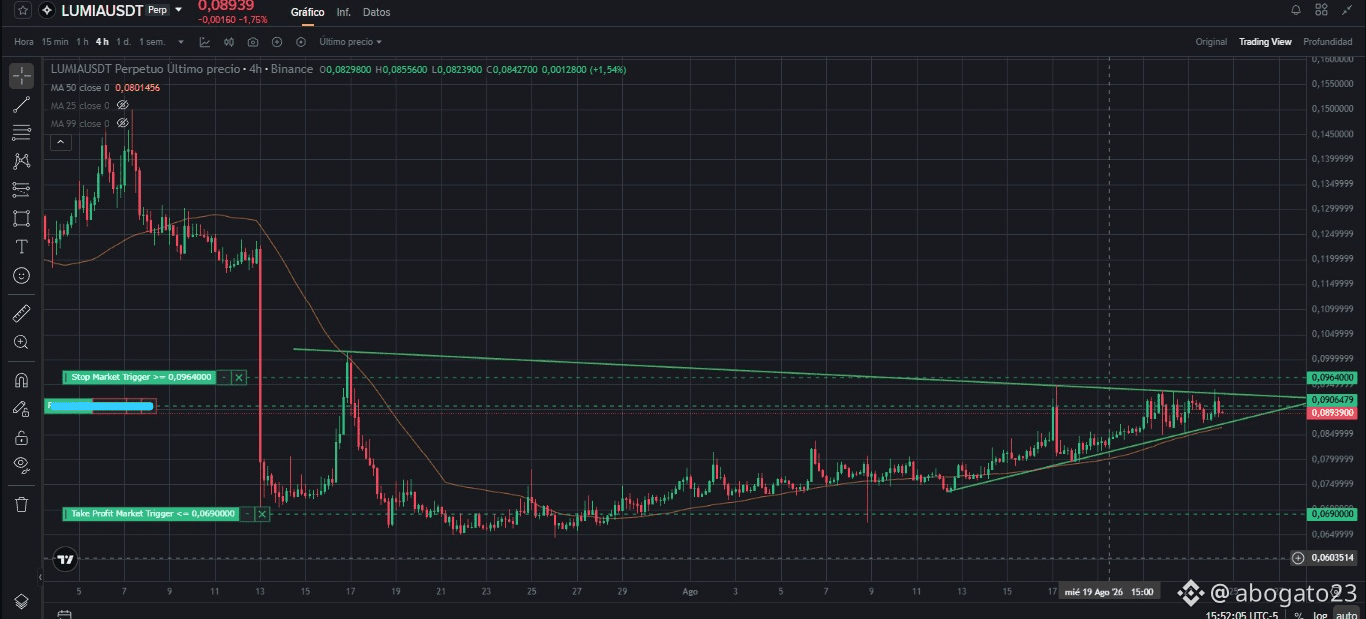The width and height of the screenshot is (1366, 619).
Task: Open the object tree layers icon
Action: (x=21, y=600)
